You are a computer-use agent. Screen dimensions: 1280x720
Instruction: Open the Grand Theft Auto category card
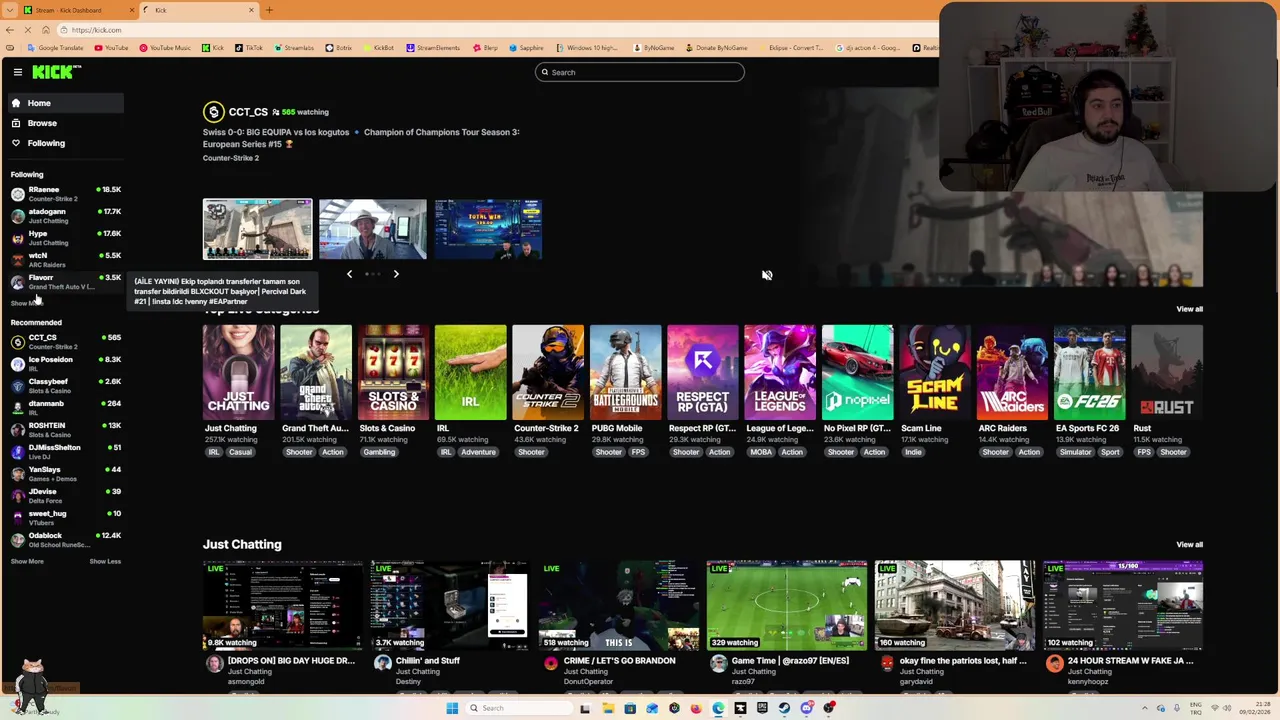pos(316,372)
